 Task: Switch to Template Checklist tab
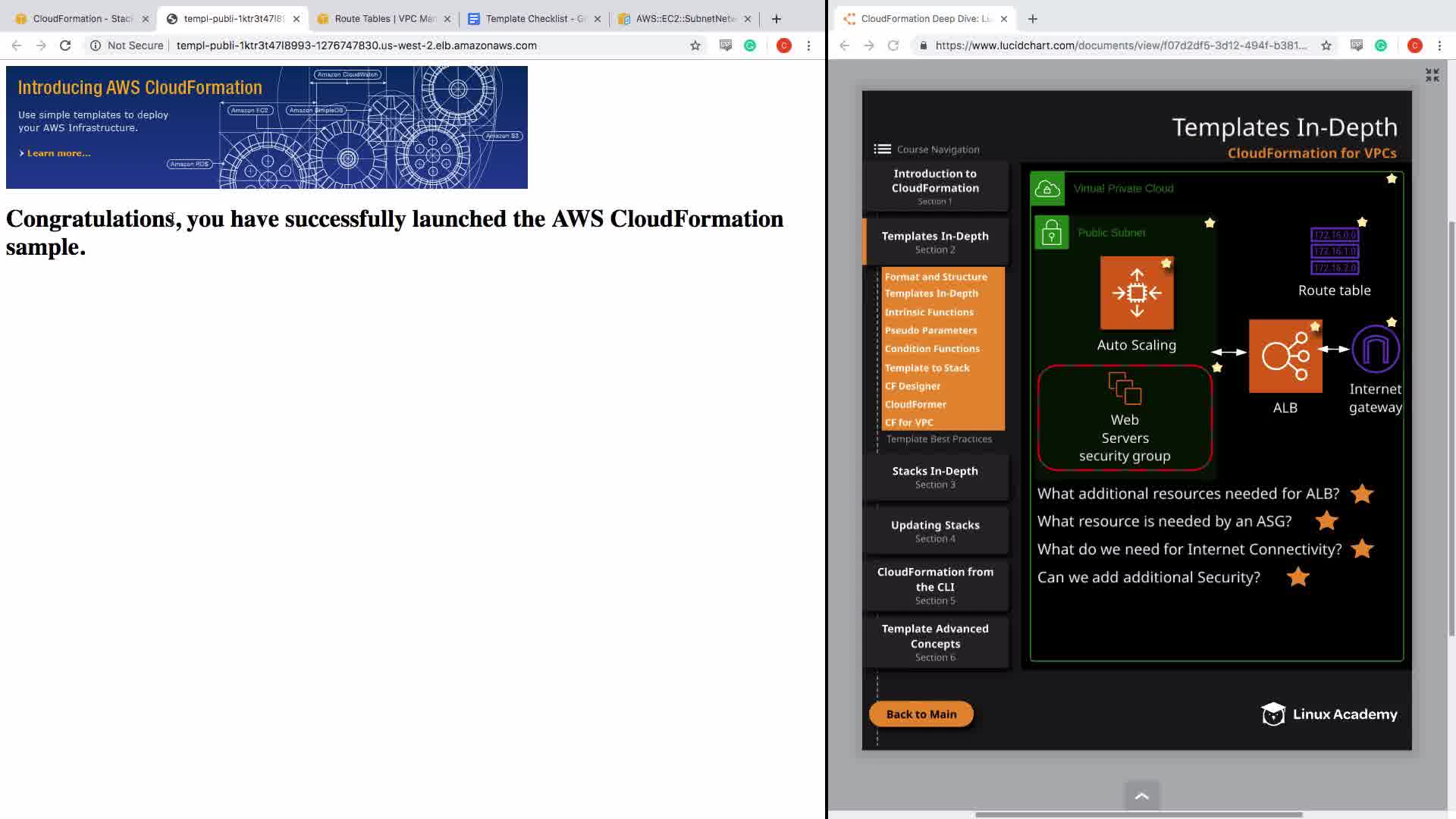535,19
